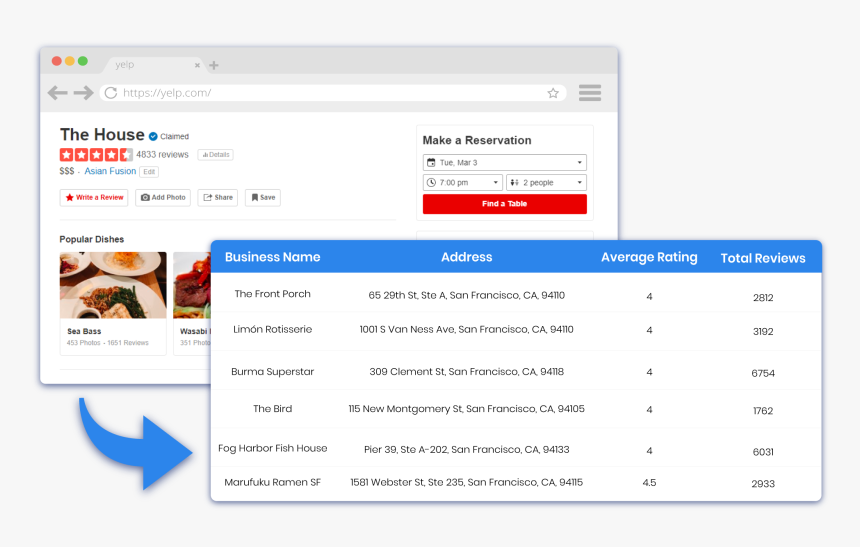860x547 pixels.
Task: Click the Make a Reservation heading
Action: (x=477, y=140)
